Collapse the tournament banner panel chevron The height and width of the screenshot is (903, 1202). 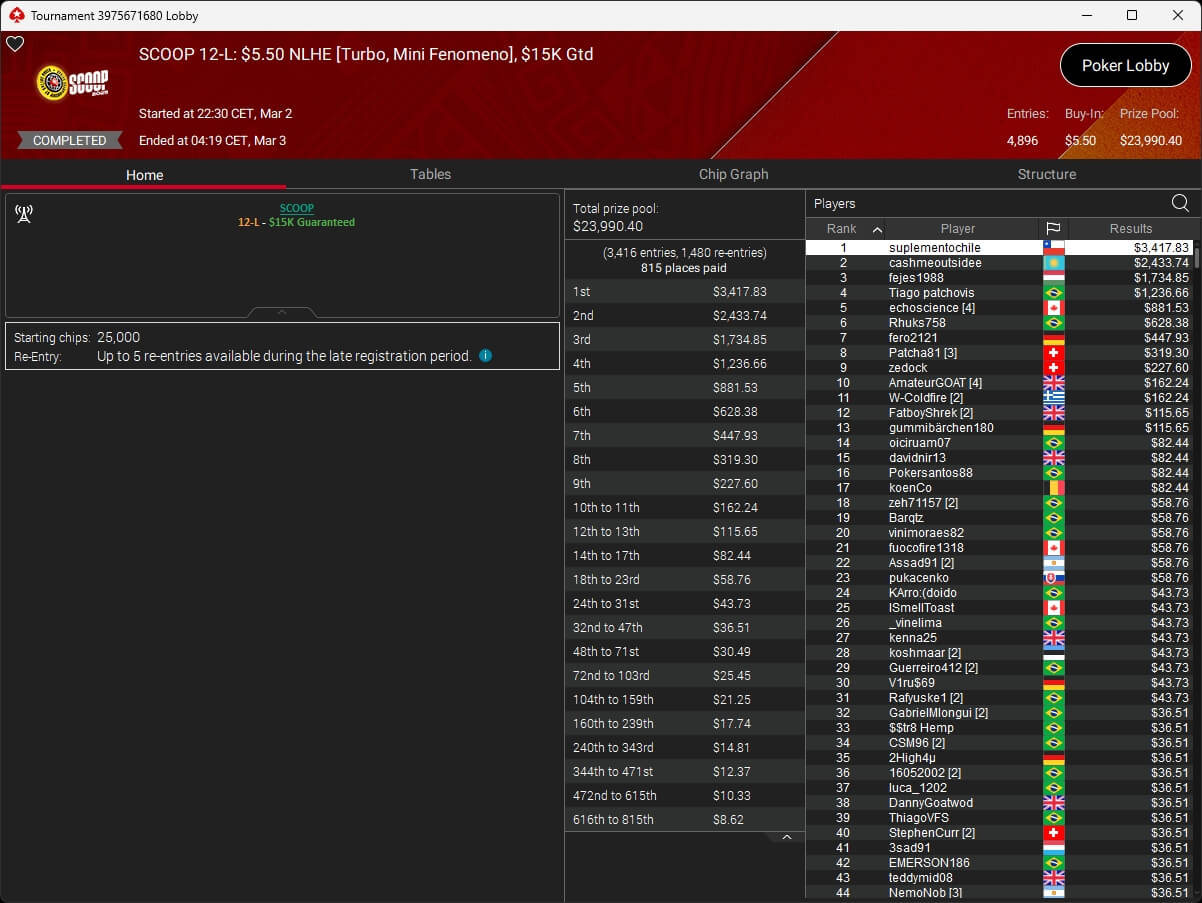click(x=282, y=312)
